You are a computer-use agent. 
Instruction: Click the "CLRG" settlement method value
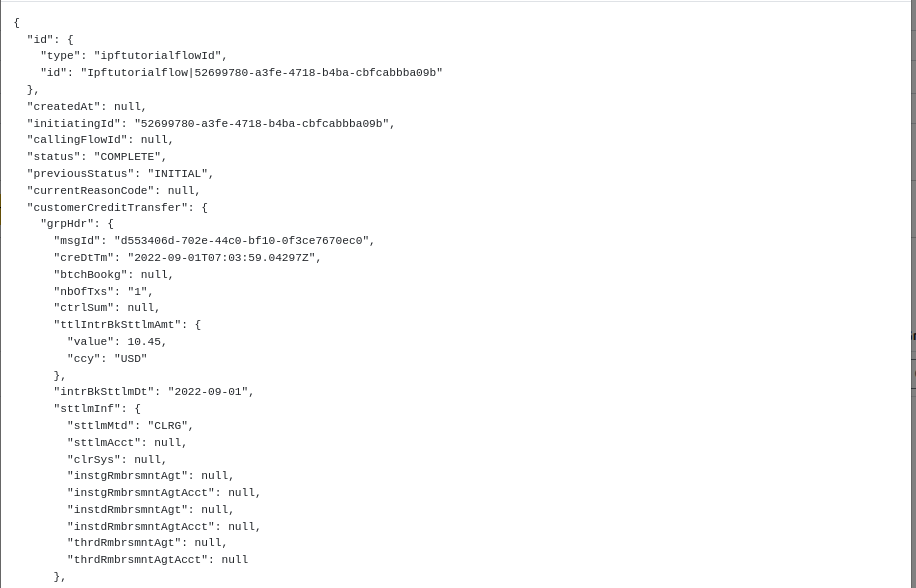[167, 426]
